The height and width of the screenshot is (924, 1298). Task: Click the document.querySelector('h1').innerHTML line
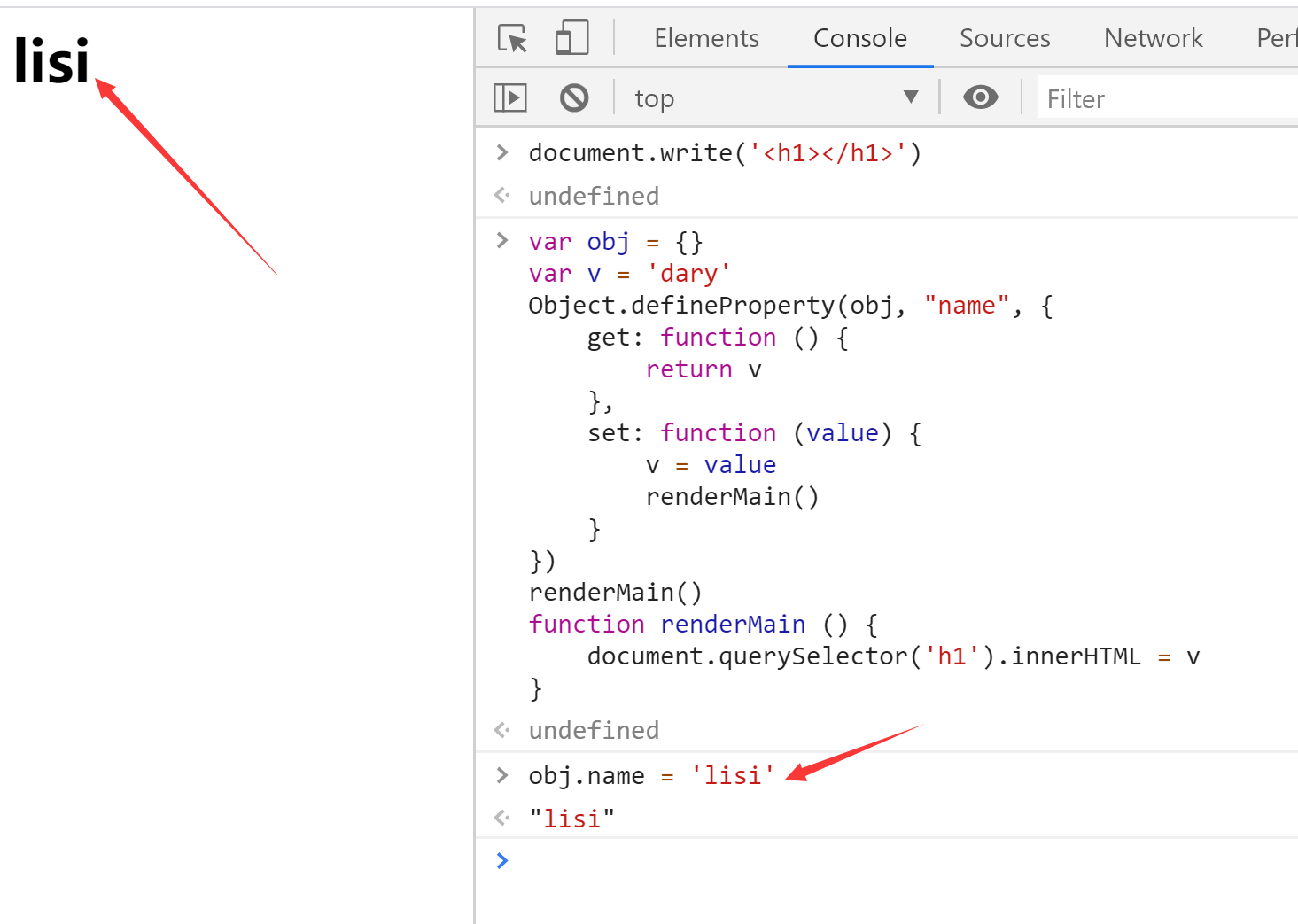893,656
